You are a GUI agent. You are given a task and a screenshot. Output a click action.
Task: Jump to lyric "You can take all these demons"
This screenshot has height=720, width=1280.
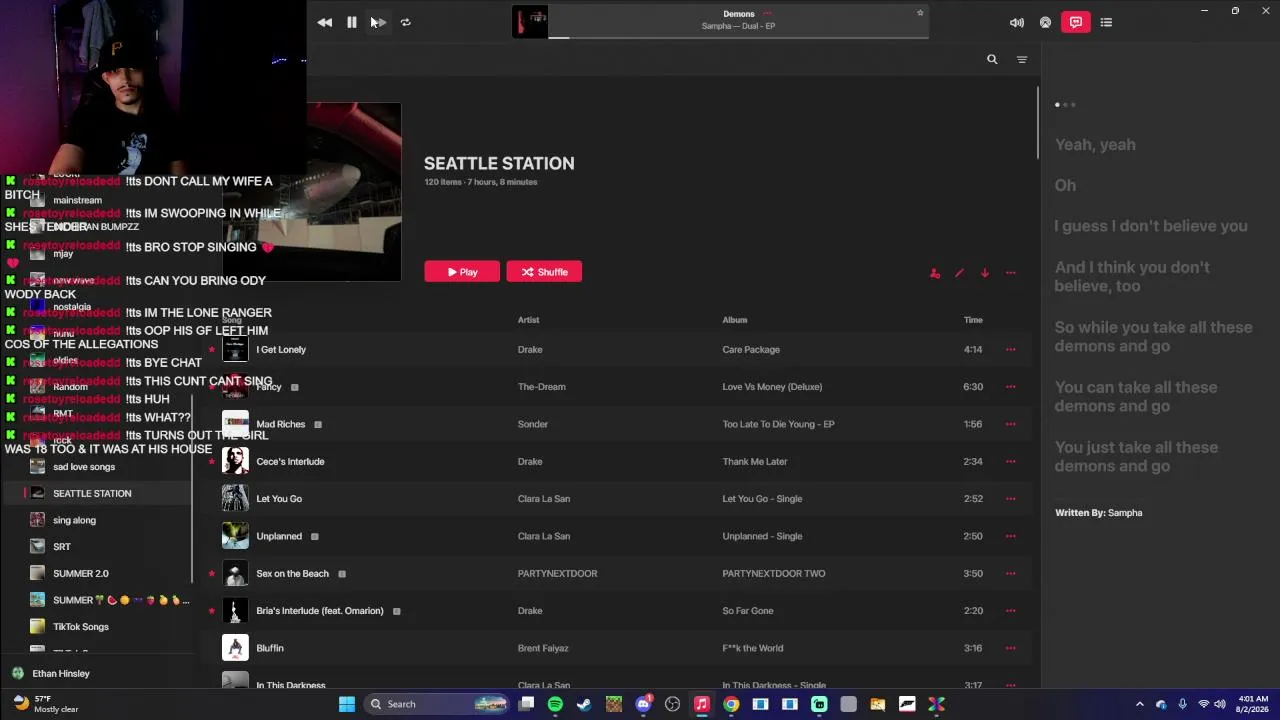click(x=1136, y=396)
